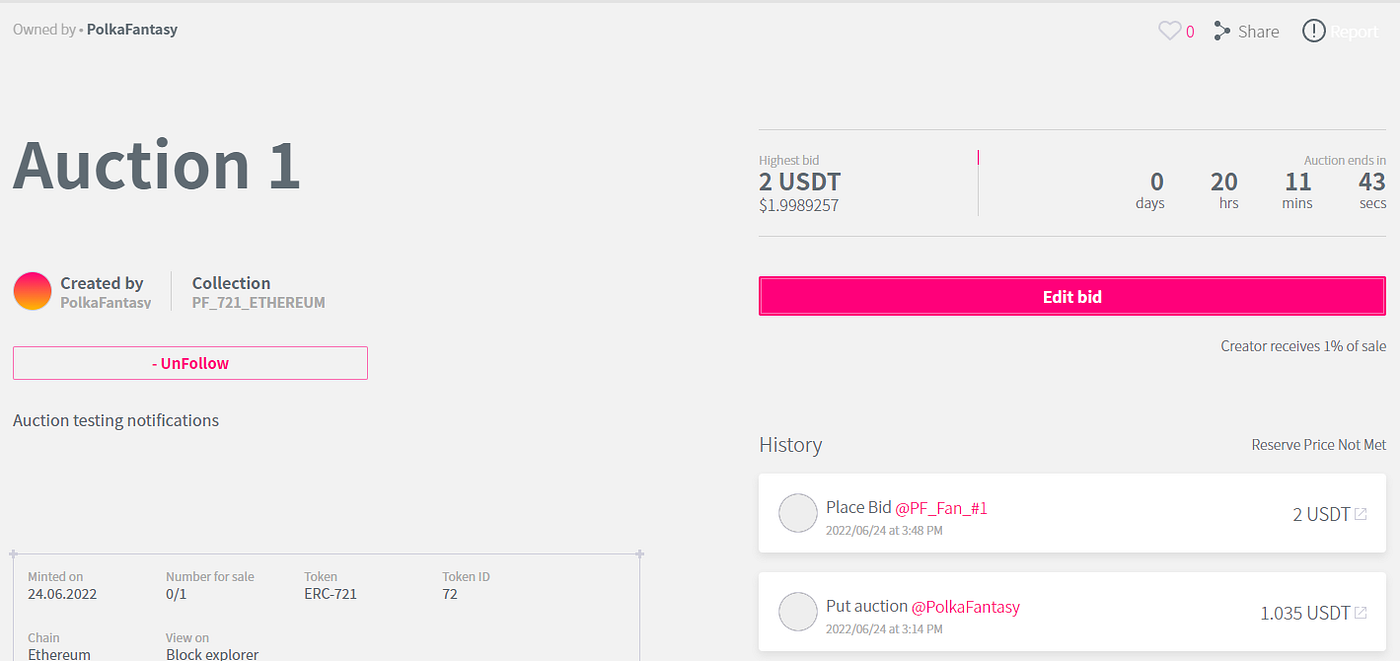
Task: Click the Share icon
Action: [x=1221, y=31]
